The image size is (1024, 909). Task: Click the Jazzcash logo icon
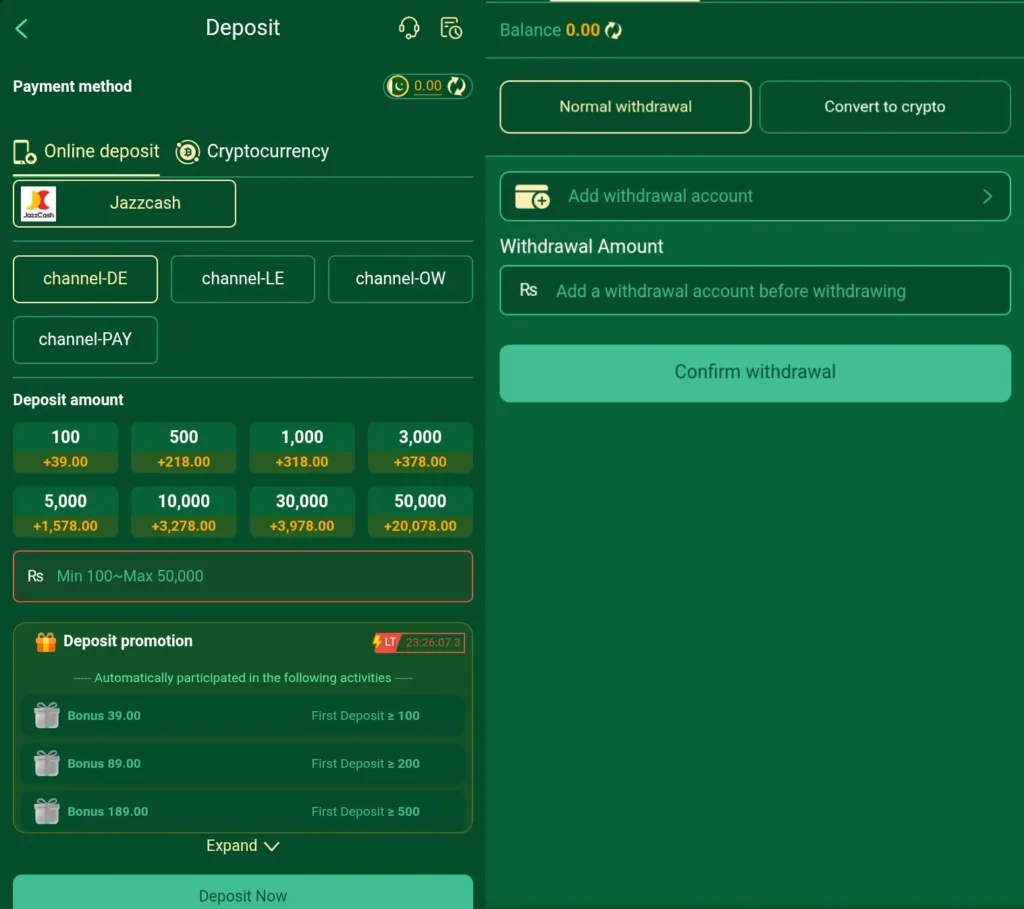(x=39, y=204)
